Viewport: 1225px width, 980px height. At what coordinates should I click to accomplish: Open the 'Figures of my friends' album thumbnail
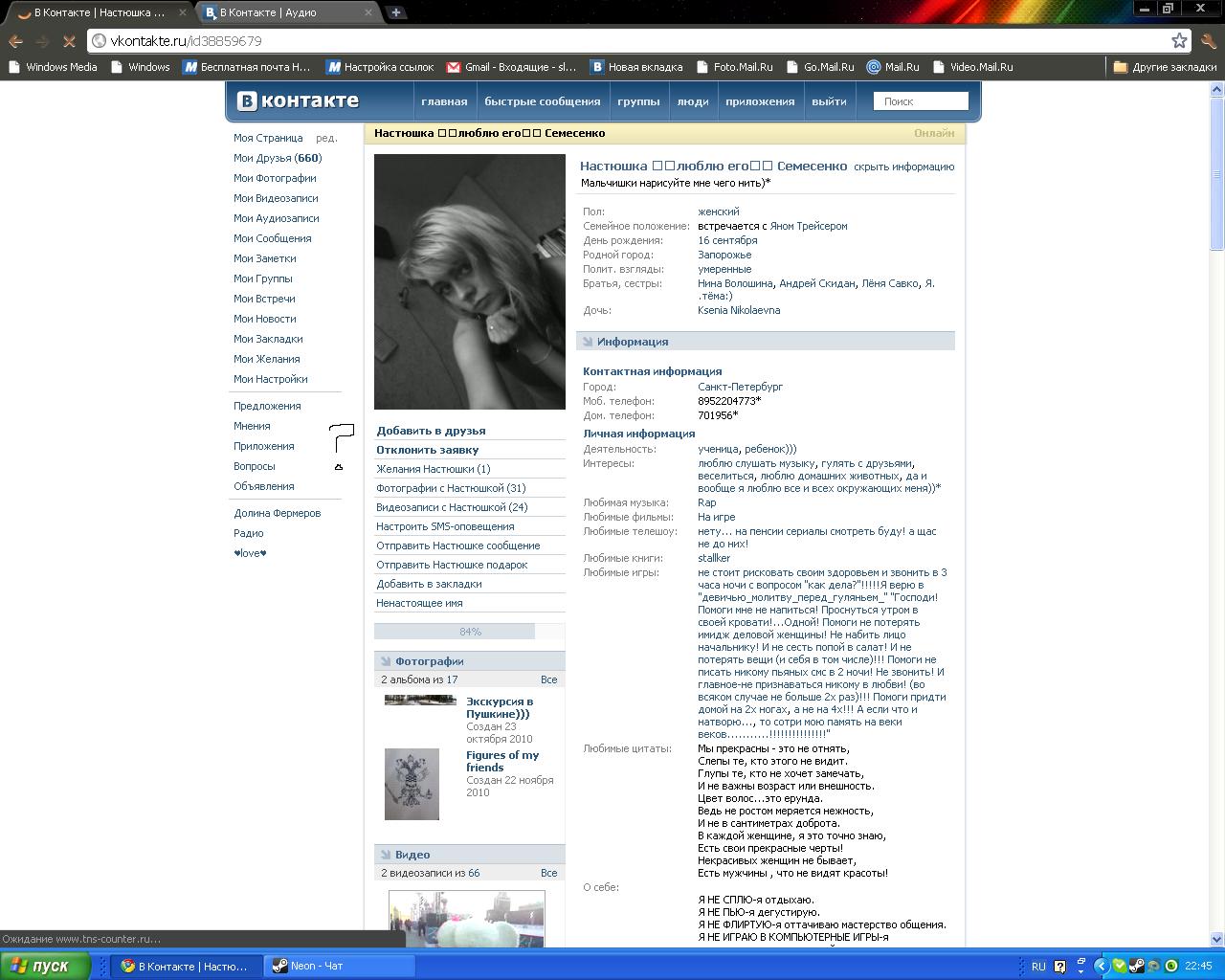coord(412,785)
